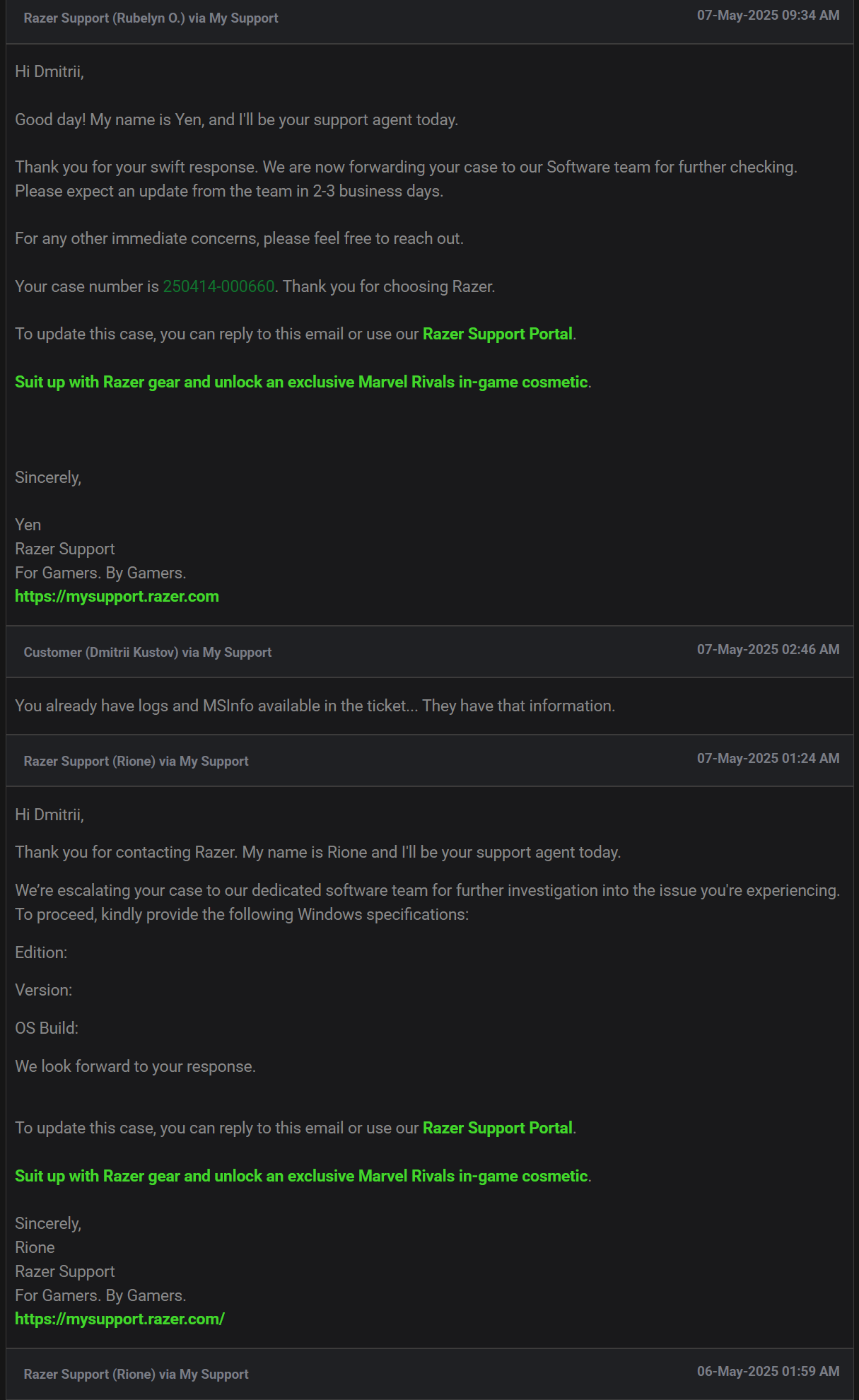Click the 07-May-2025 02:46 AM timestamp
Image resolution: width=859 pixels, height=1400 pixels.
[x=769, y=649]
